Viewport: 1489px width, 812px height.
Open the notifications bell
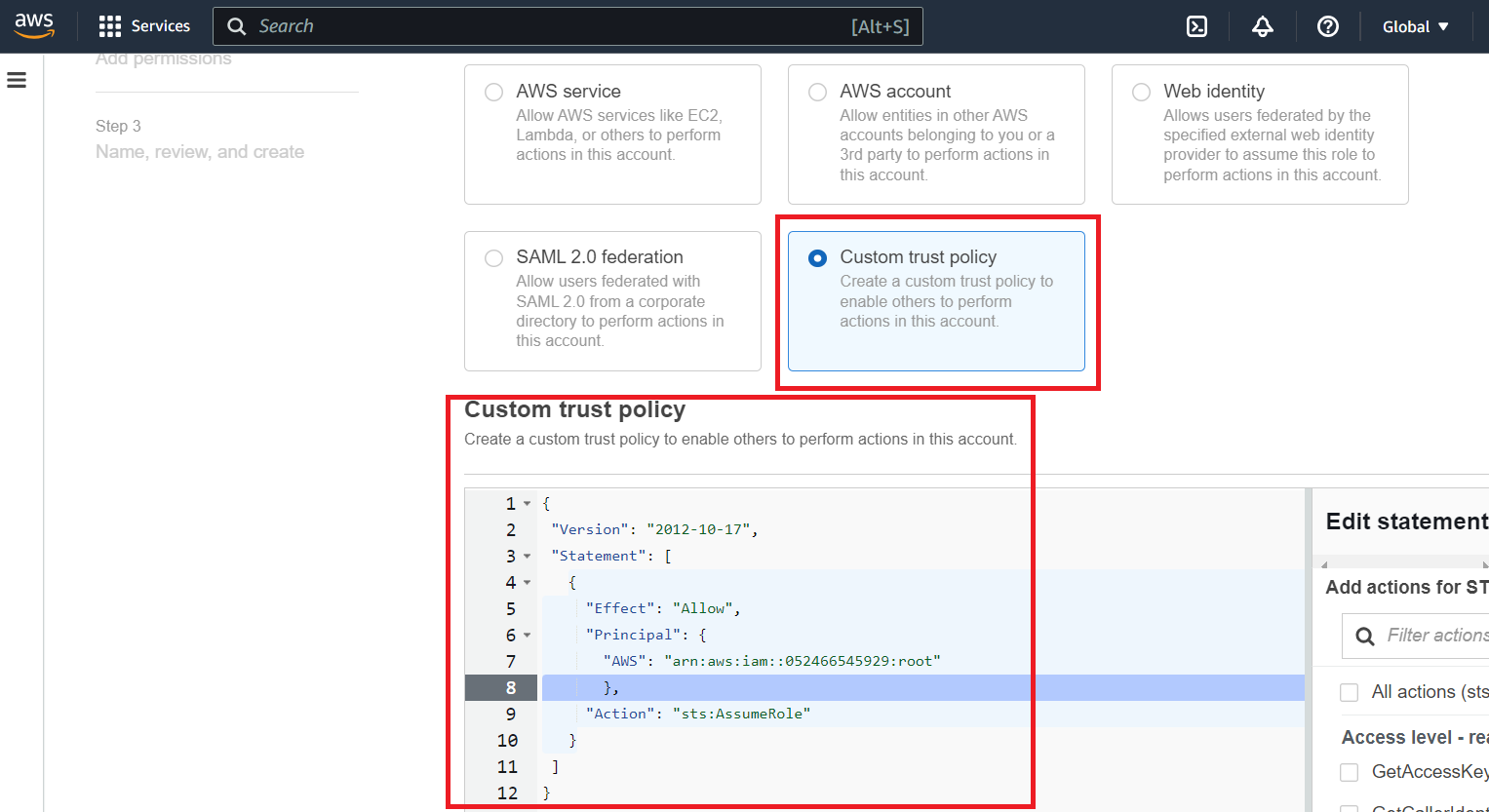point(1263,26)
